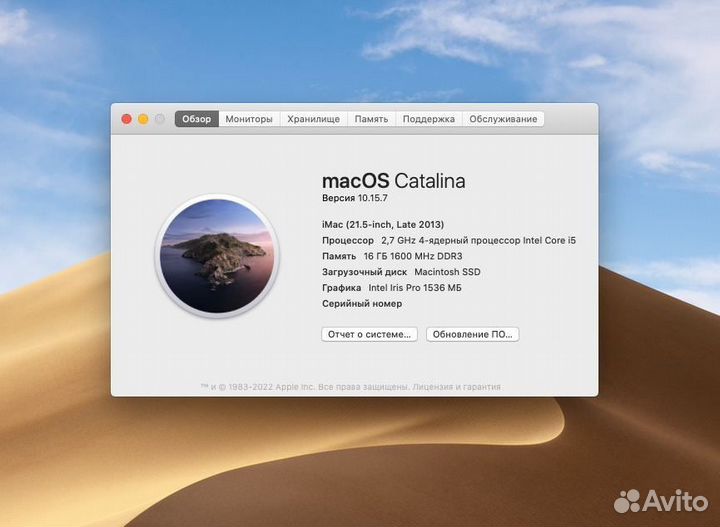Open the Обслуживание tab
Viewport: 720px width, 527px height.
click(503, 119)
